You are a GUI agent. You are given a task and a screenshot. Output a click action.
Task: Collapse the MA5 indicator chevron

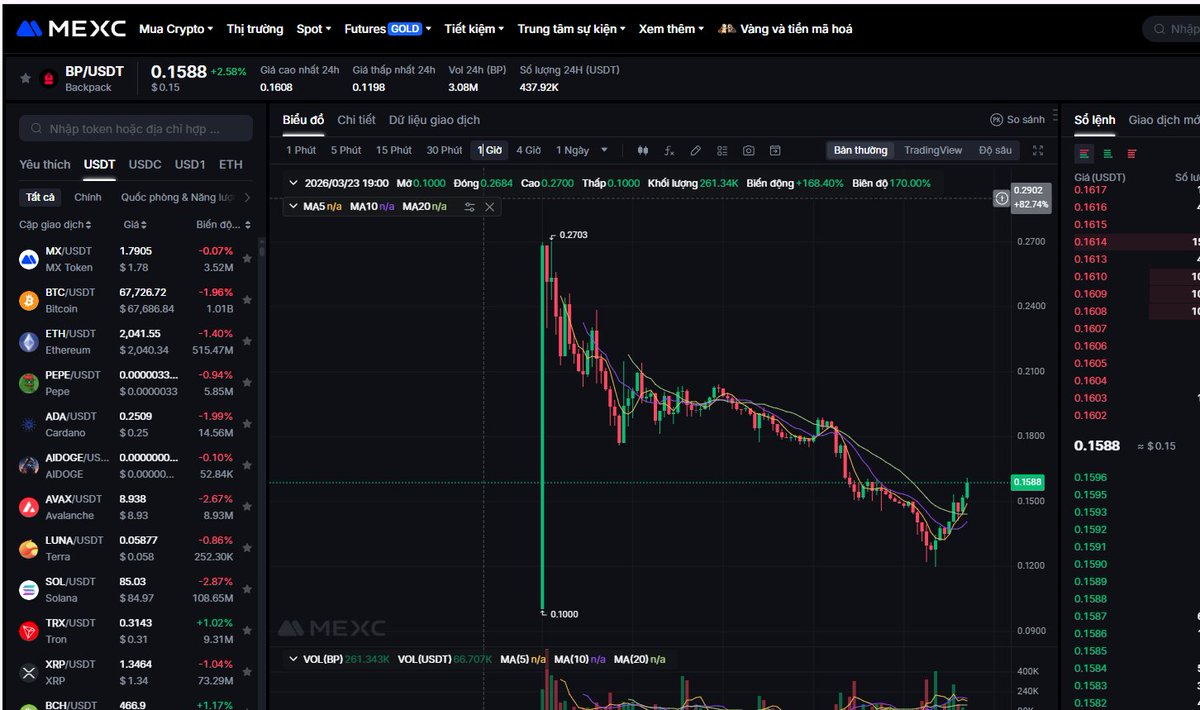point(293,207)
